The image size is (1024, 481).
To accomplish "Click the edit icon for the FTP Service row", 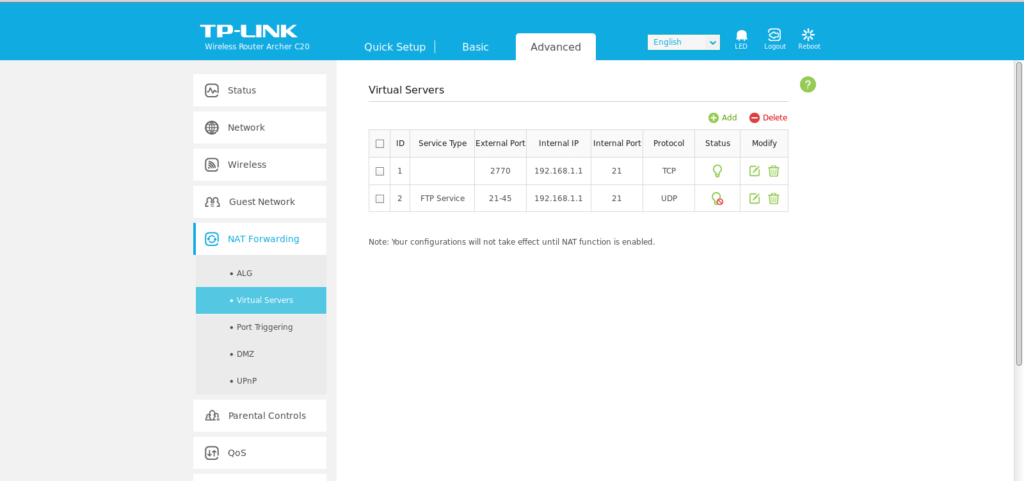I will click(x=755, y=198).
